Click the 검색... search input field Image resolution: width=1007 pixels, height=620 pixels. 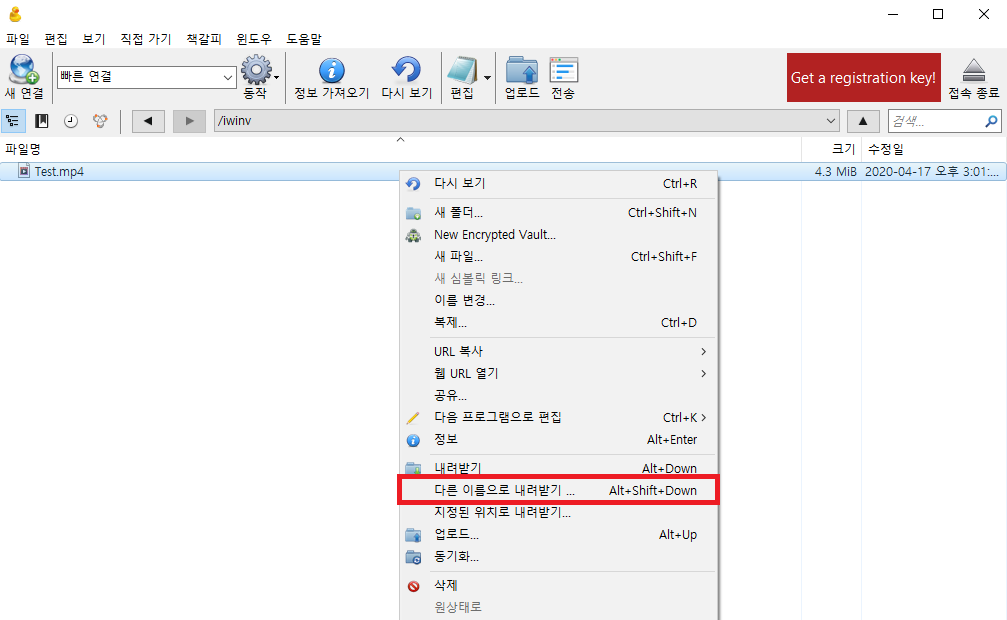[936, 121]
